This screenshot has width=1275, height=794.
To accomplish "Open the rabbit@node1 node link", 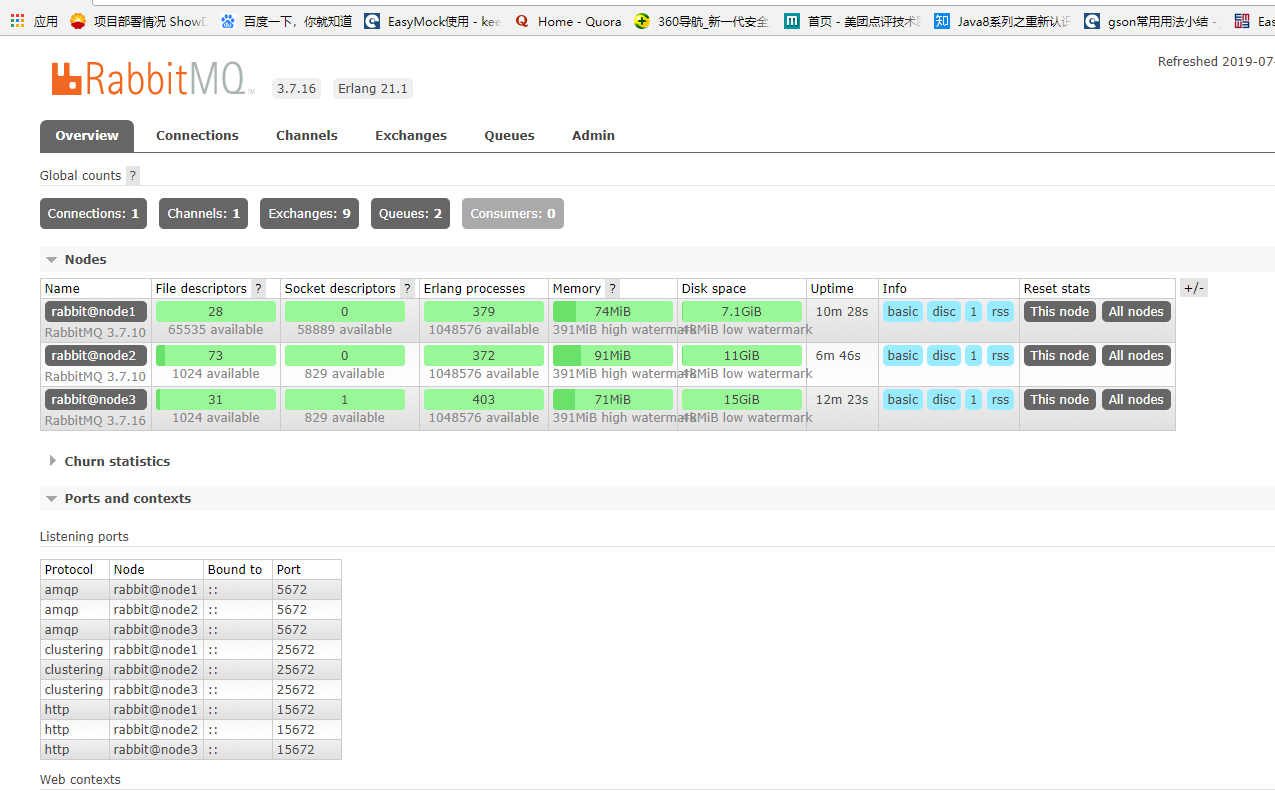I will (x=96, y=311).
